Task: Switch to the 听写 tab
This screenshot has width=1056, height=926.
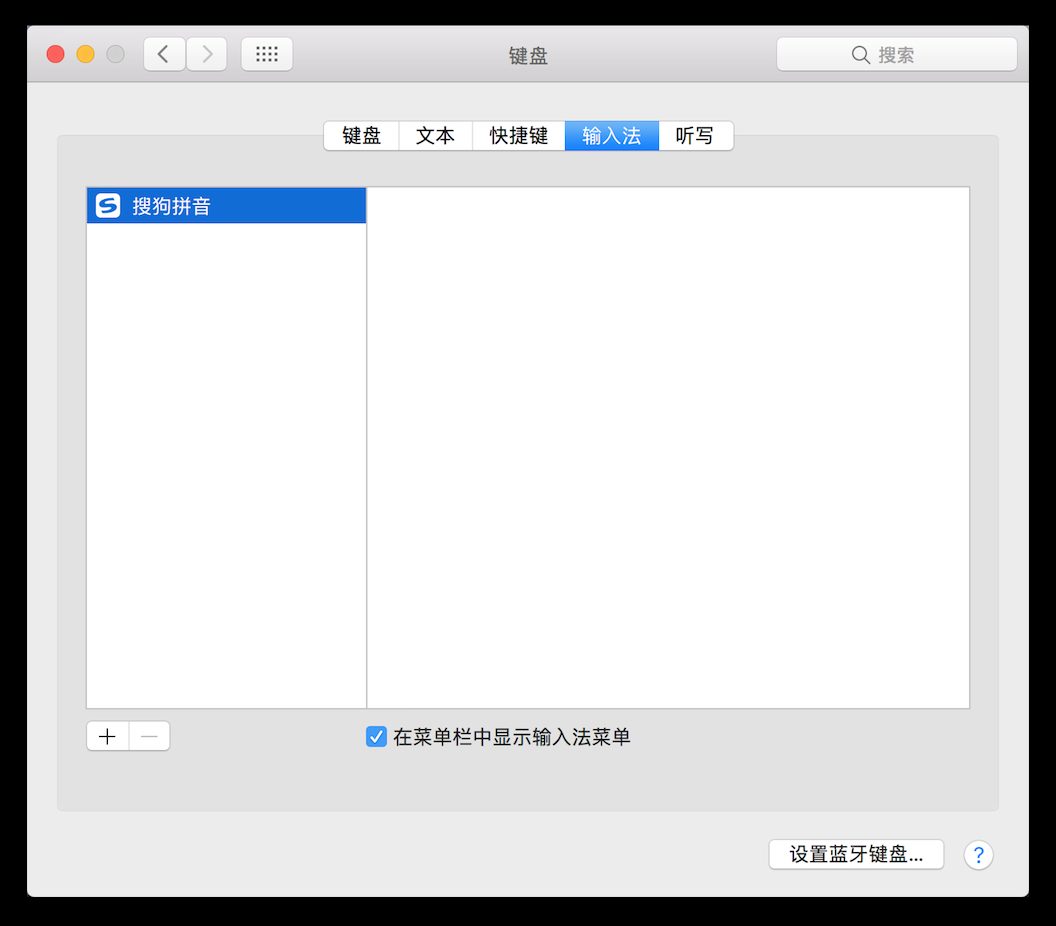Action: click(696, 136)
